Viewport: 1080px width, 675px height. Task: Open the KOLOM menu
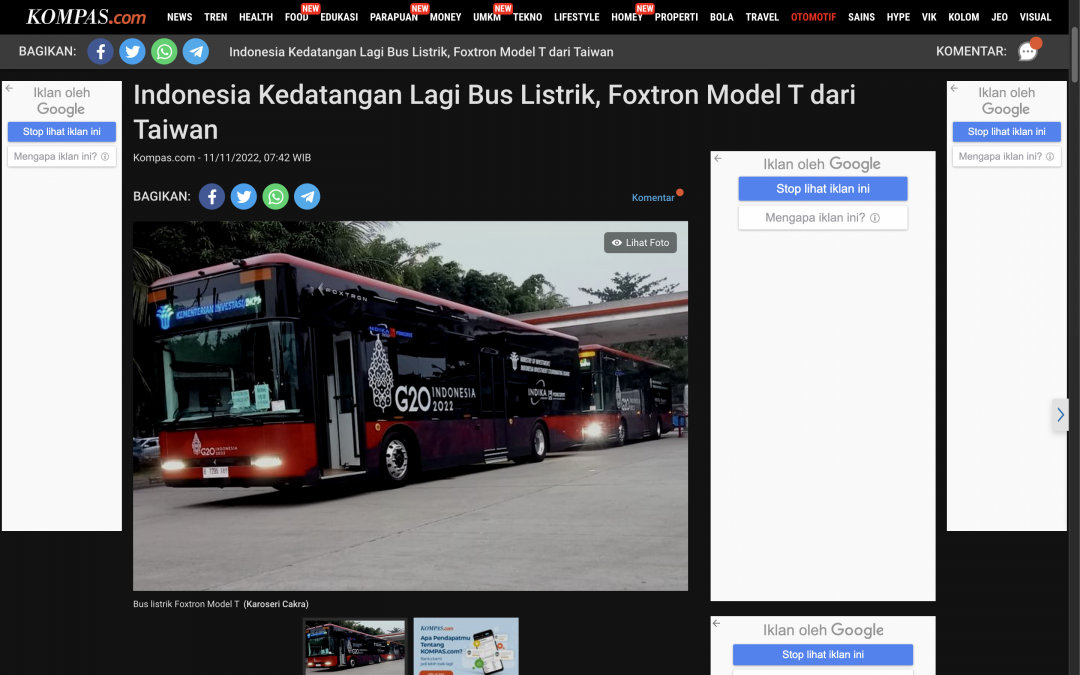[964, 17]
